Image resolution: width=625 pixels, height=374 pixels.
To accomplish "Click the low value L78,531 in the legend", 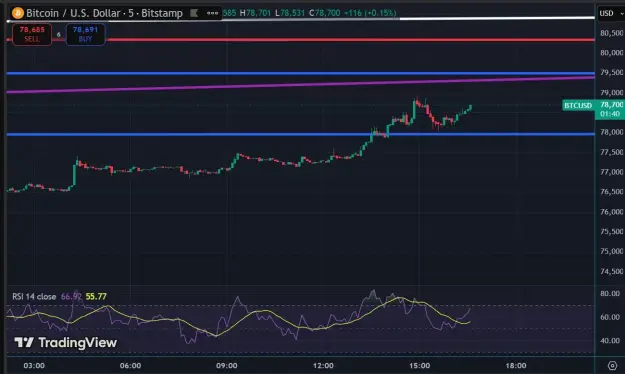I will coord(290,13).
